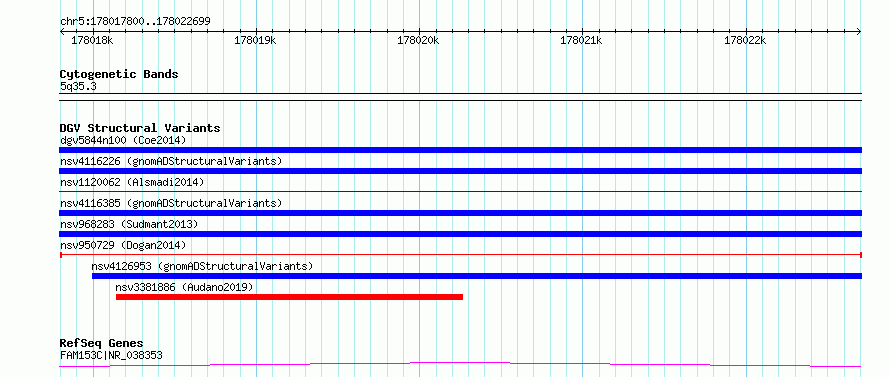Select the red bar of nsv3381886

[289, 297]
